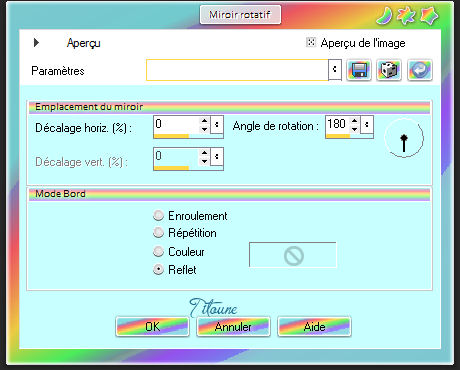
Task: Click the OK button
Action: [153, 326]
